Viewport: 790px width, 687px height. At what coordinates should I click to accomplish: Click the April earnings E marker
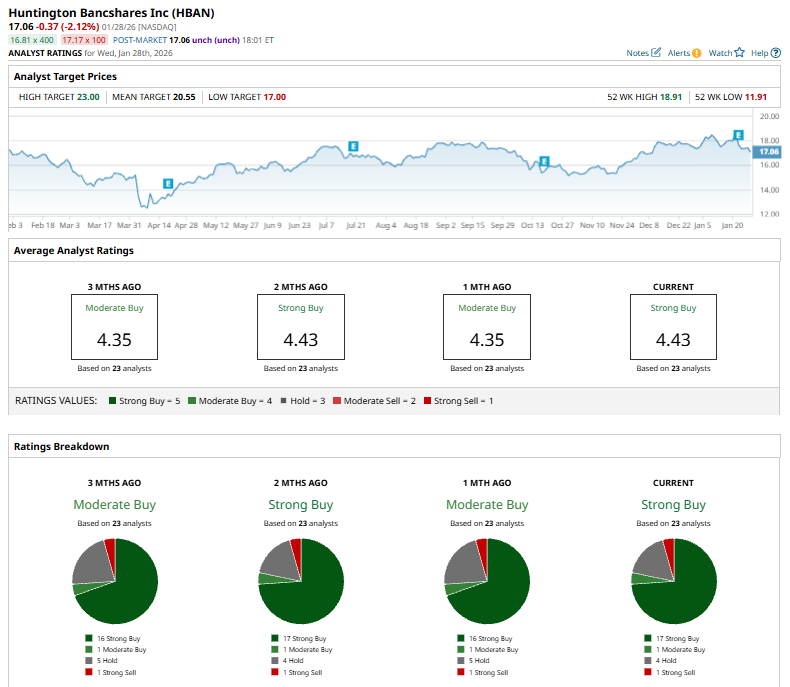(x=168, y=184)
